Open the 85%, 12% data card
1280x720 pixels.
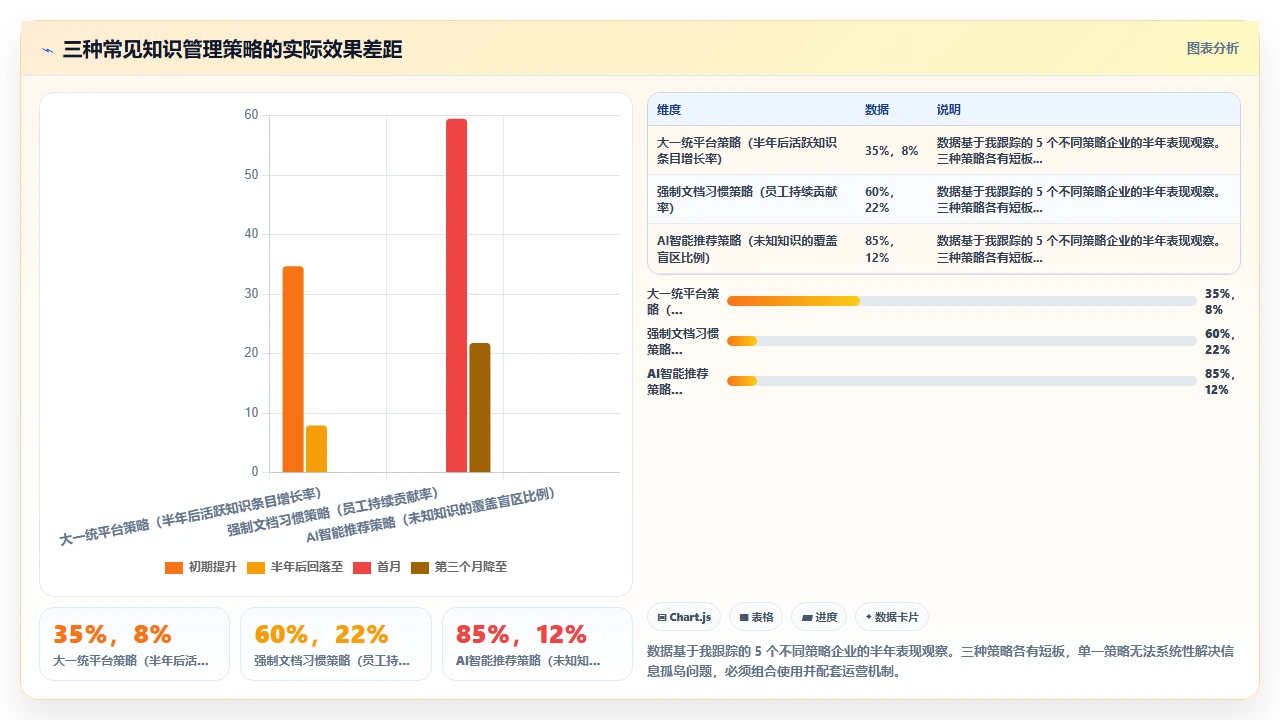(537, 644)
